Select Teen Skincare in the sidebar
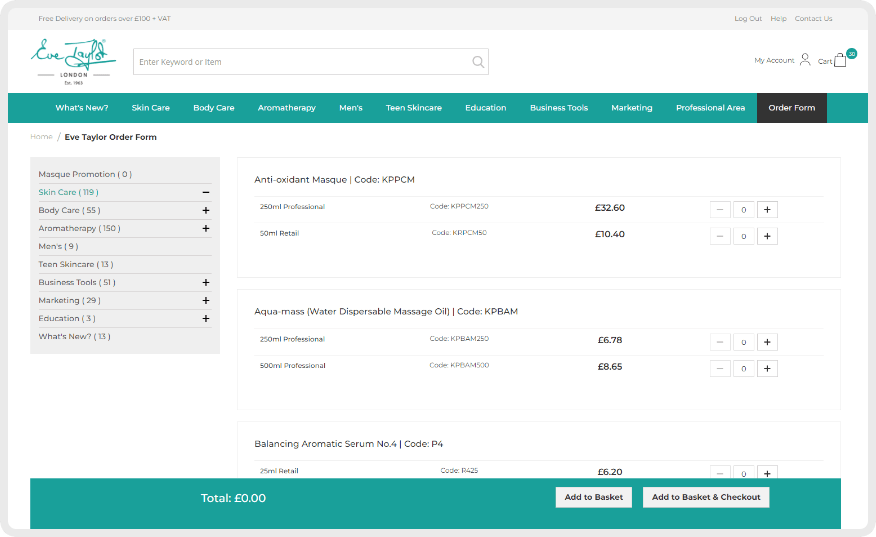The height and width of the screenshot is (537, 876). (x=75, y=265)
